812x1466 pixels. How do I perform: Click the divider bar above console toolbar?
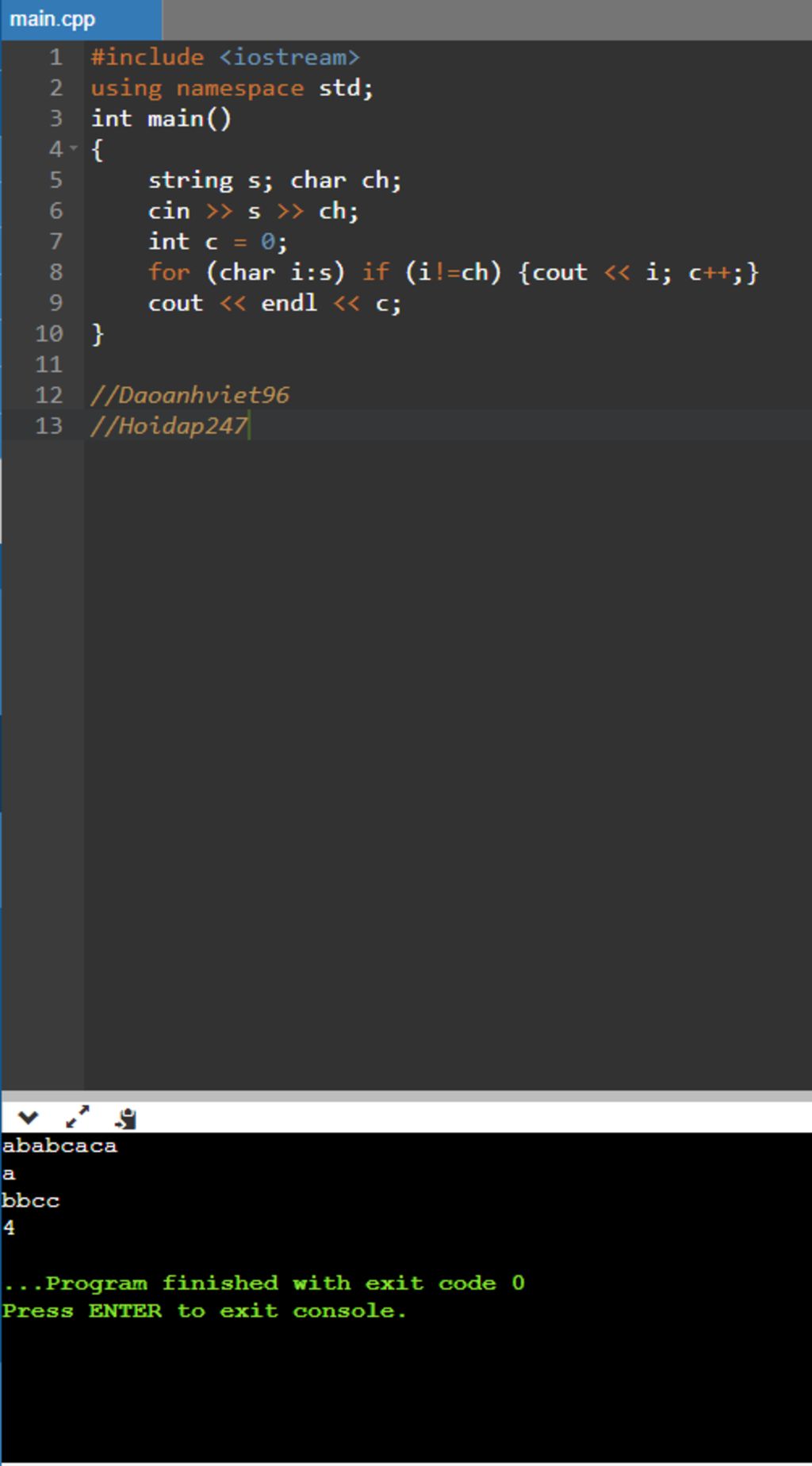click(406, 1096)
